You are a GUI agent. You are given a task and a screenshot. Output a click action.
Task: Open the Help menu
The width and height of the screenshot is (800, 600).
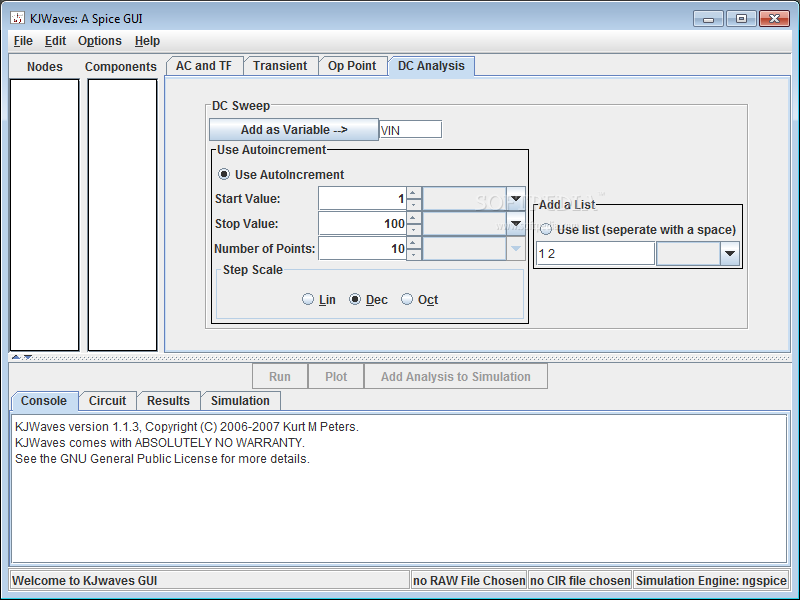click(x=147, y=41)
